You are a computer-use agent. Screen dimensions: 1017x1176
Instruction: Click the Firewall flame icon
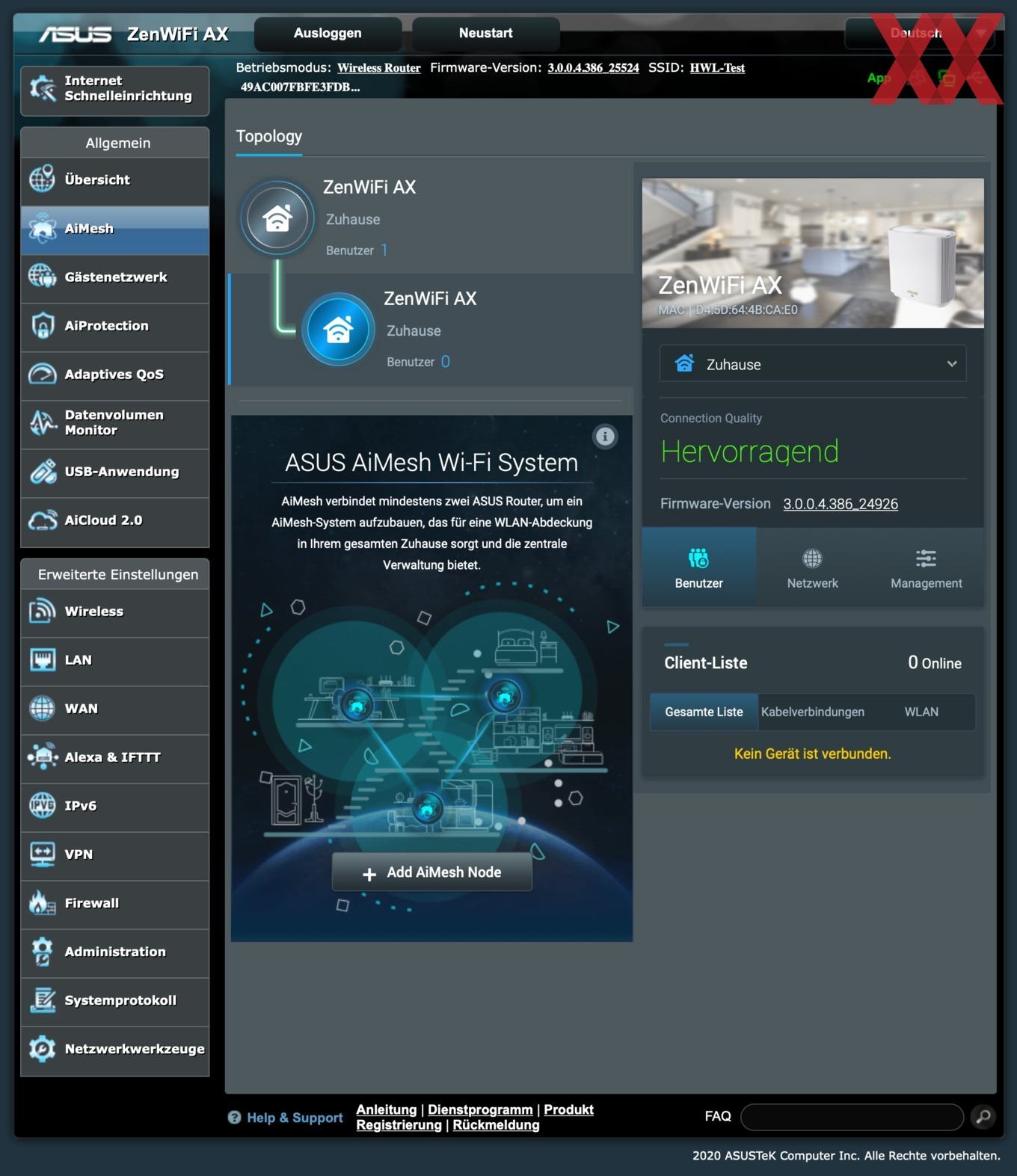[42, 902]
